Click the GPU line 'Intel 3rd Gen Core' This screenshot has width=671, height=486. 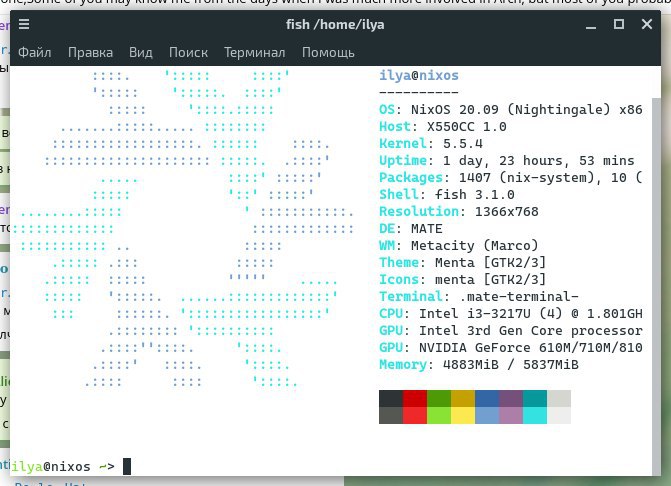pyautogui.click(x=490, y=330)
